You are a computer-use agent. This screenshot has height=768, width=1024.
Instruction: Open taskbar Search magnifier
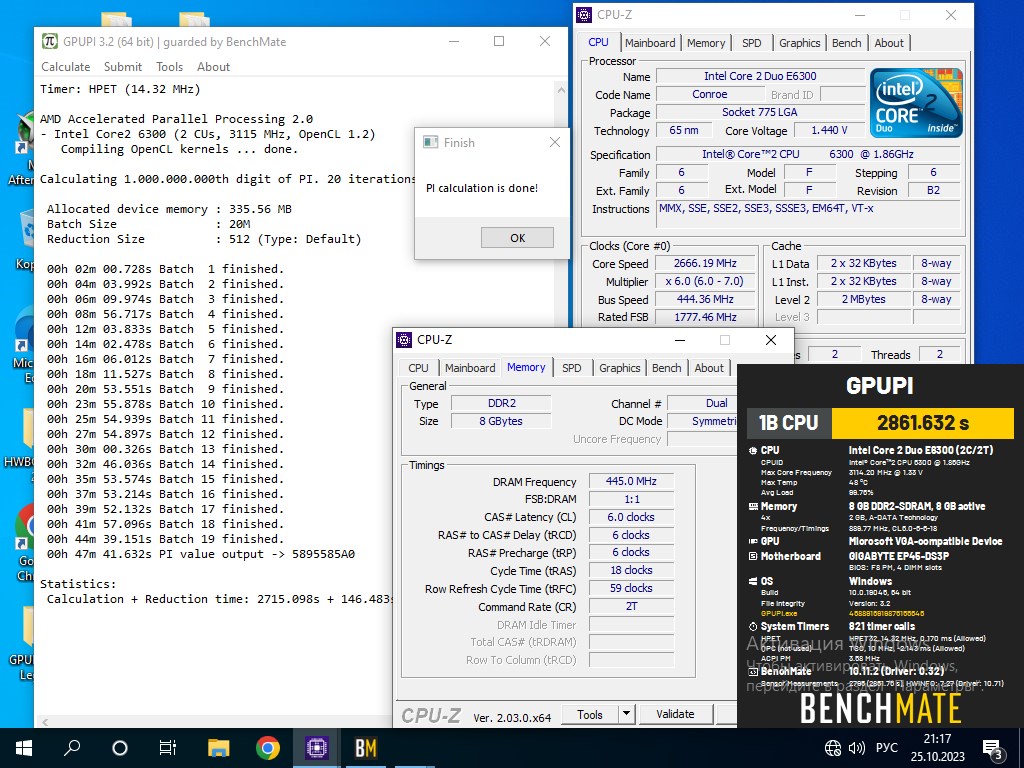pyautogui.click(x=72, y=748)
